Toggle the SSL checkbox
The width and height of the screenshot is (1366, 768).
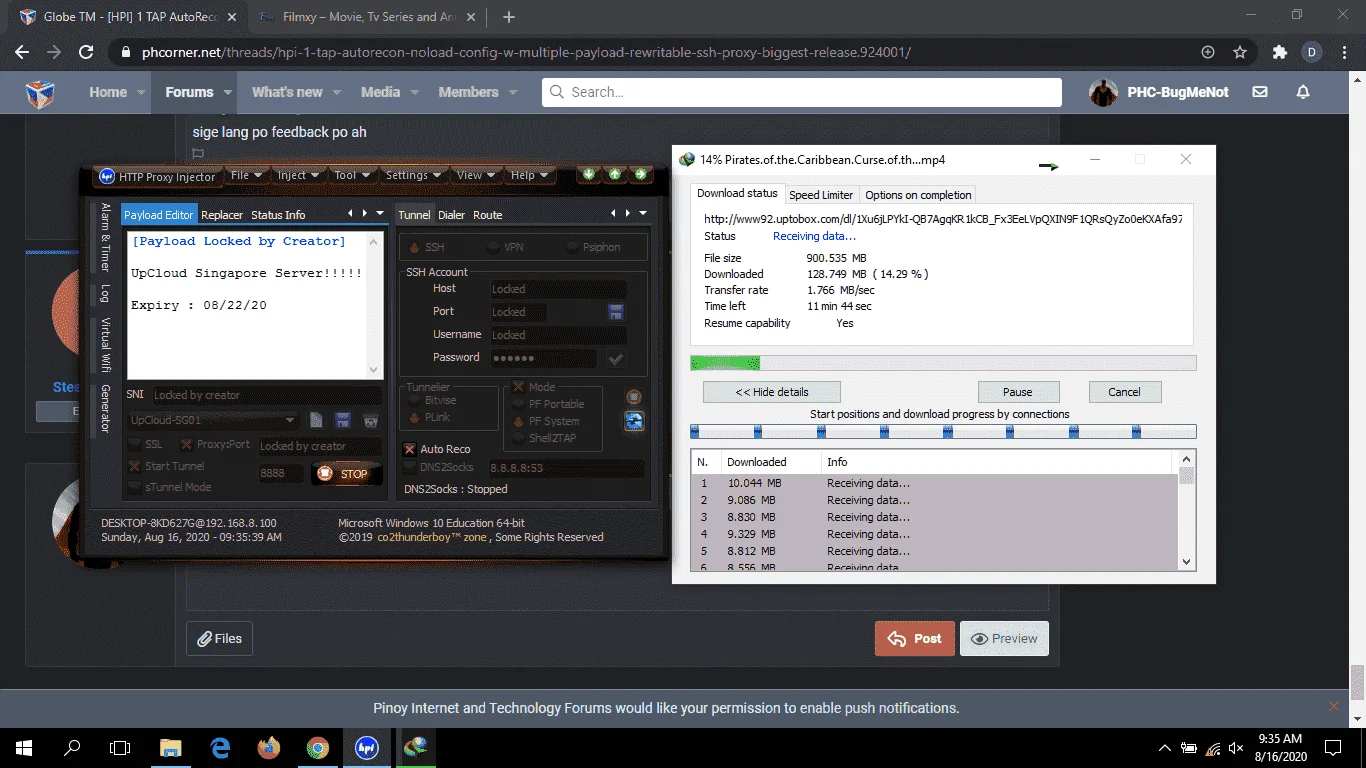pos(135,445)
